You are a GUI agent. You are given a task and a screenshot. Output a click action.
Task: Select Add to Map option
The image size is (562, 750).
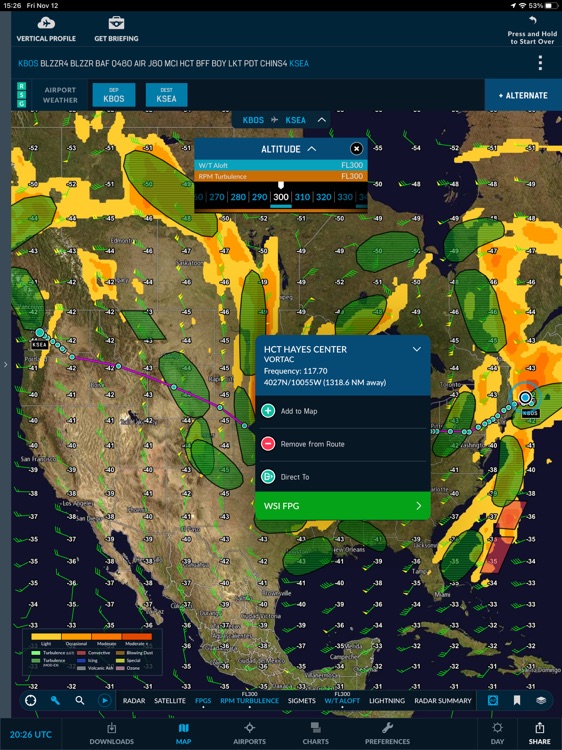point(343,411)
